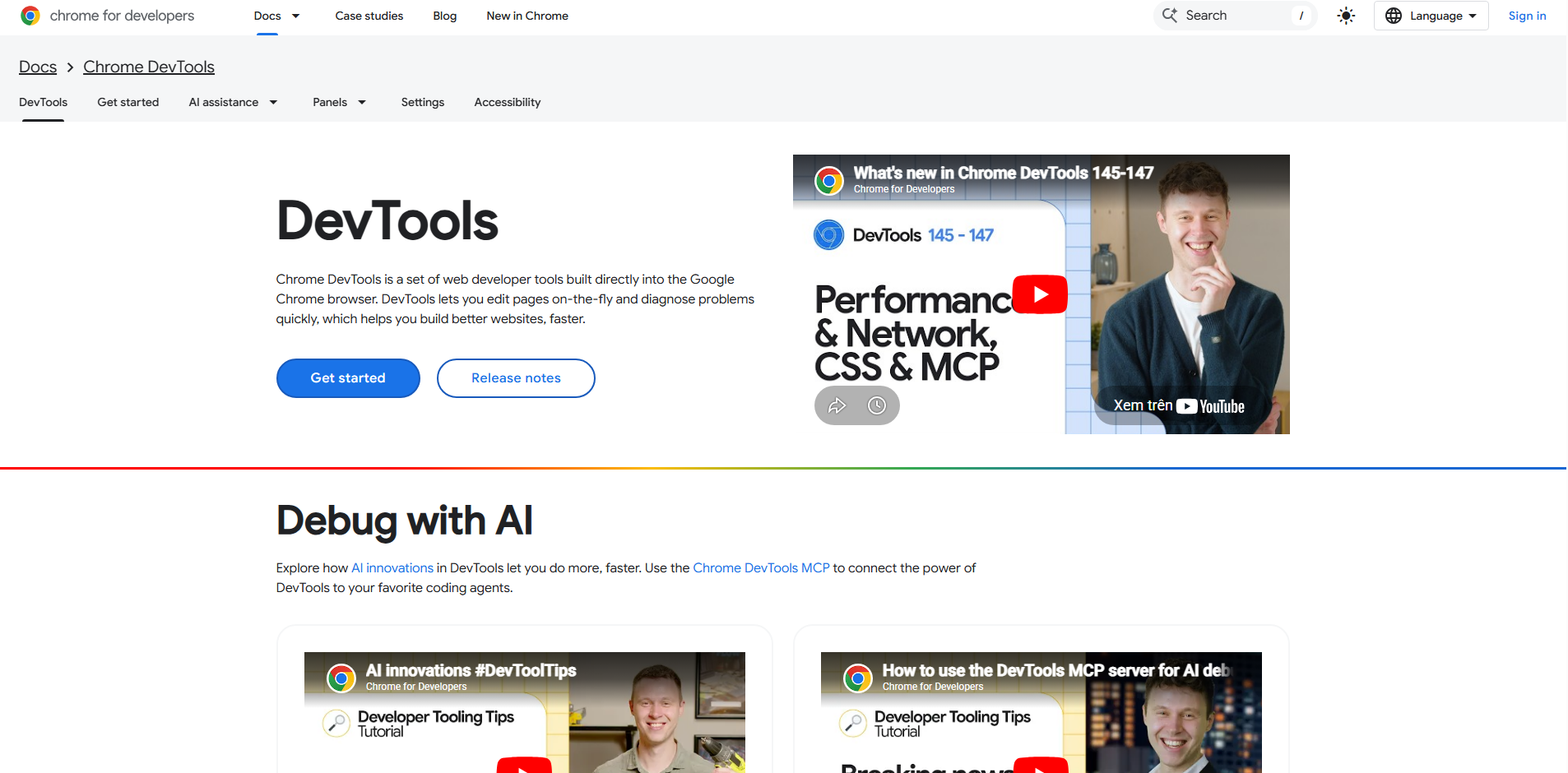Click the Get started button
Screen dimensions: 1568x773
347,377
